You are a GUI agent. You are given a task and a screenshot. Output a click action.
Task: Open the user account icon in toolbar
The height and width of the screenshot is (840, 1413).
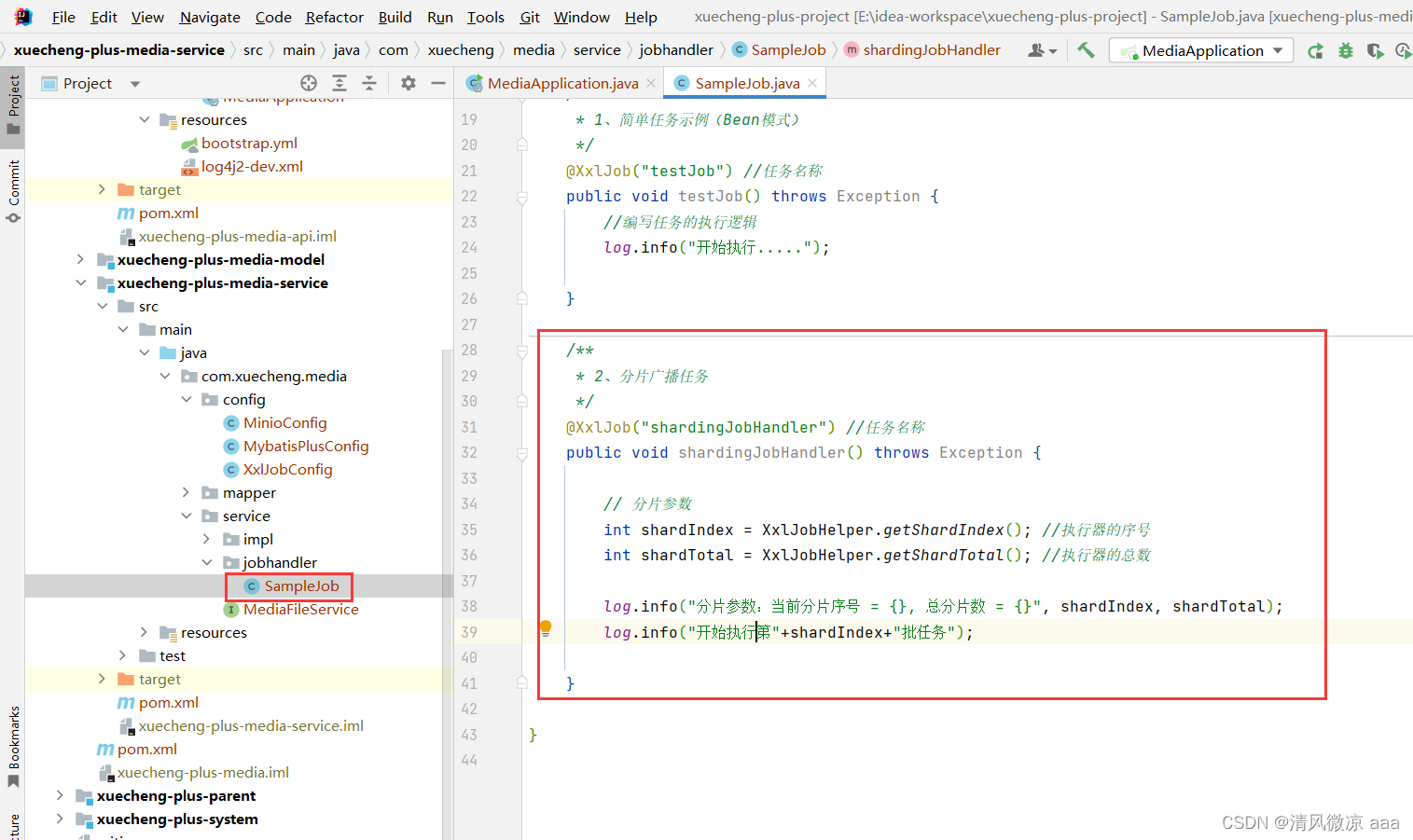(1042, 50)
